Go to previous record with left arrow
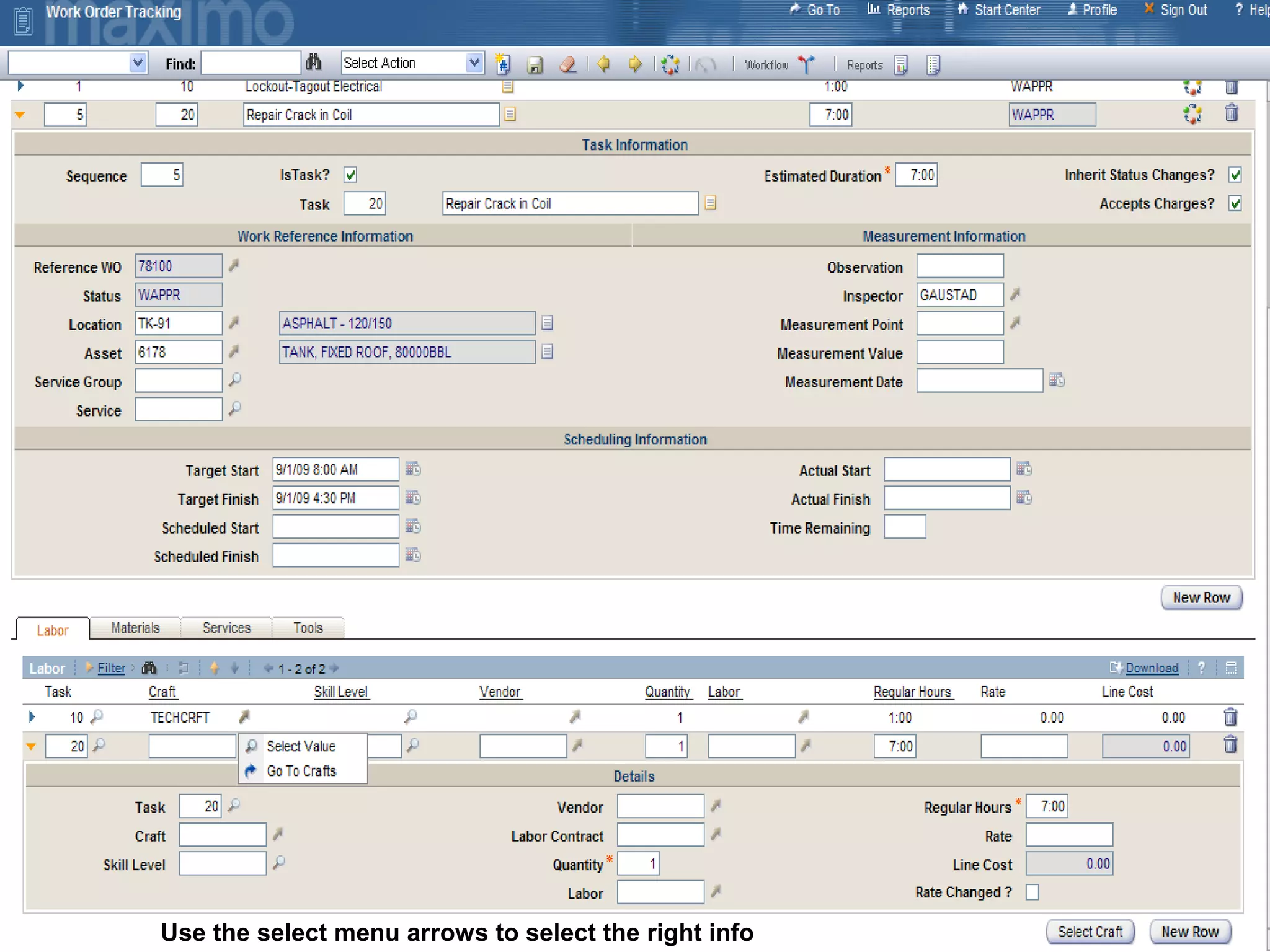Screen dimensions: 1270x952 click(603, 64)
